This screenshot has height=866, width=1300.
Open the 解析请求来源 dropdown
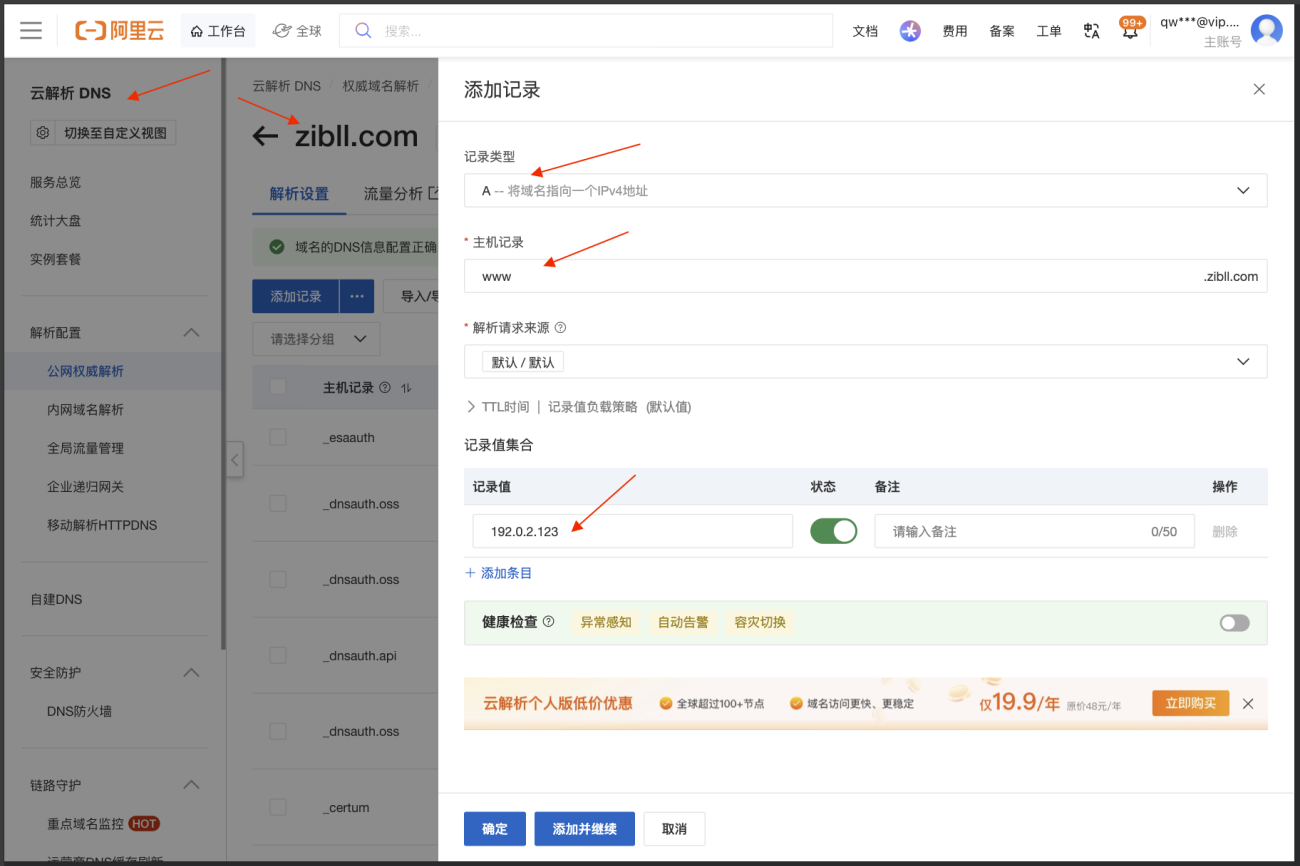coord(865,362)
